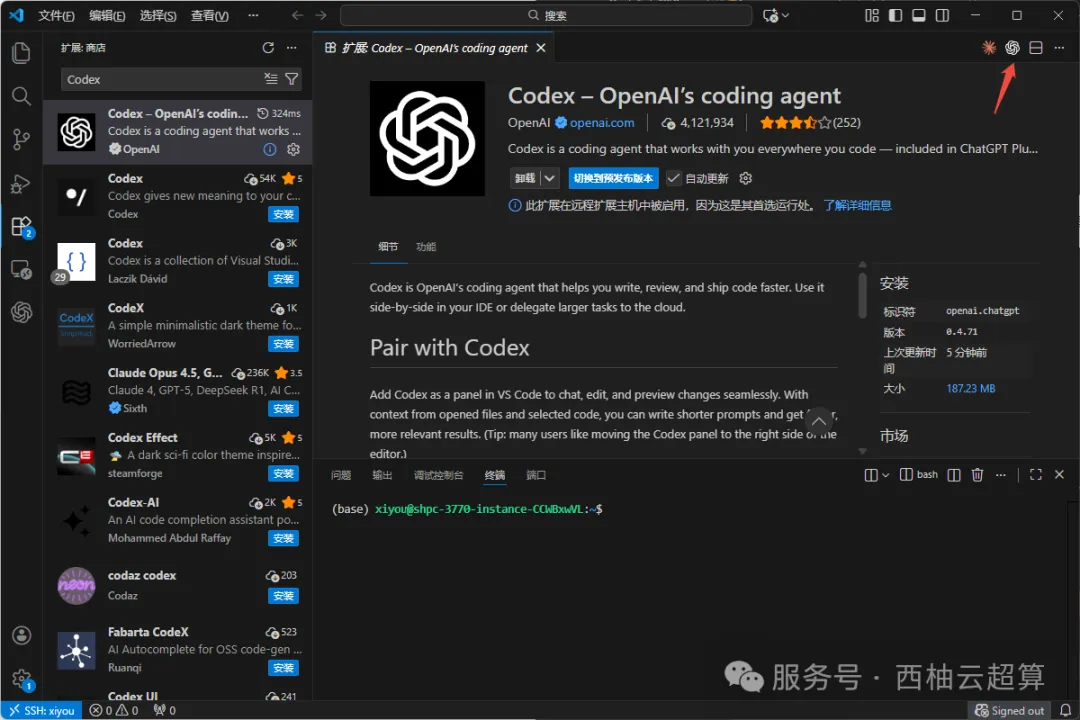The image size is (1080, 720).
Task: Install the Codex-AI extension
Action: [283, 538]
